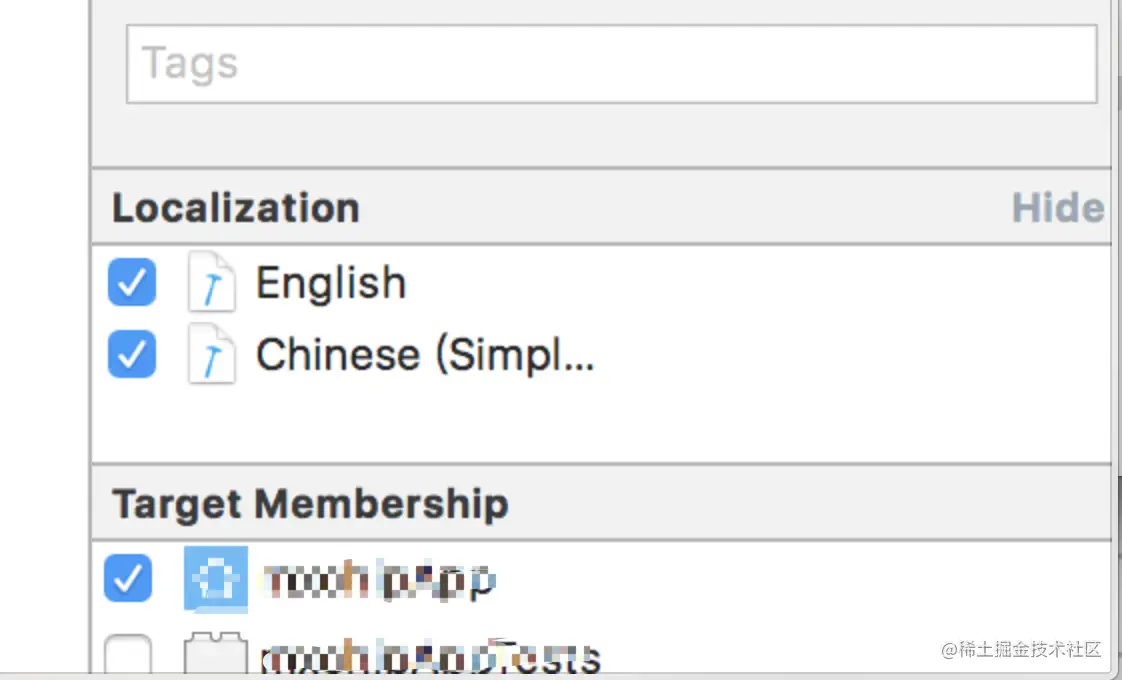1122x680 pixels.
Task: Click blank area right of English row
Action: click(750, 283)
